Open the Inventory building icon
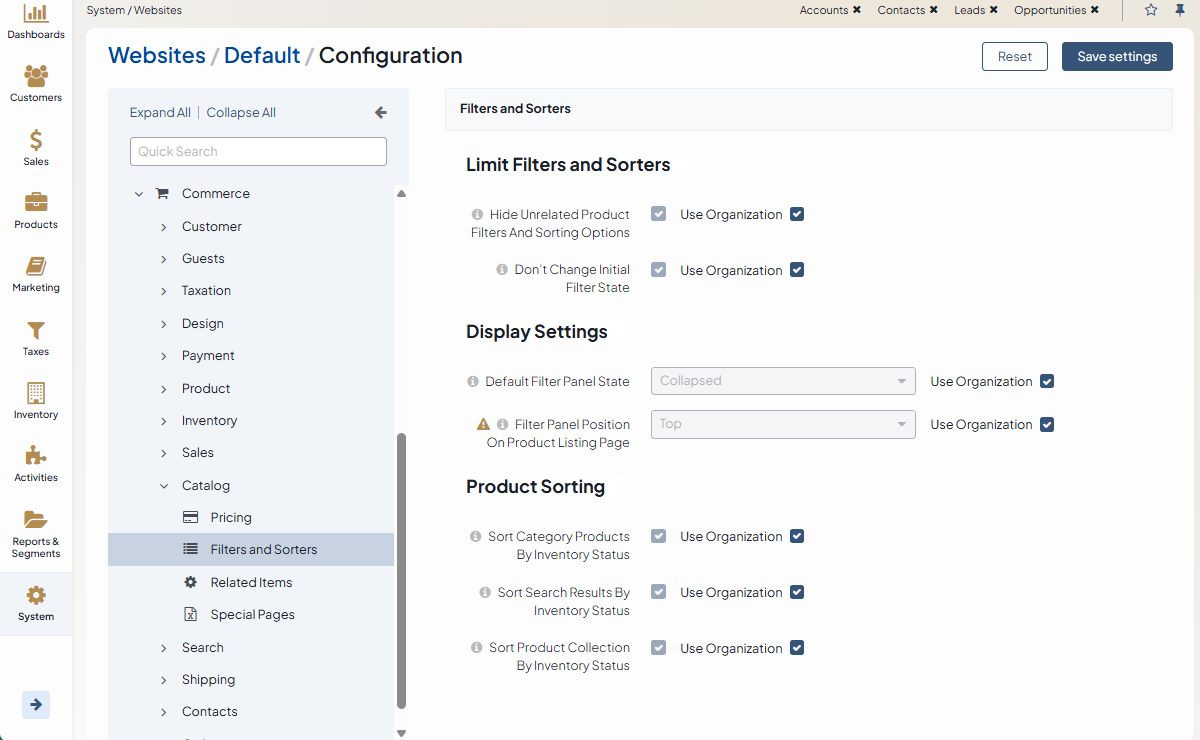1200x740 pixels. coord(36,393)
